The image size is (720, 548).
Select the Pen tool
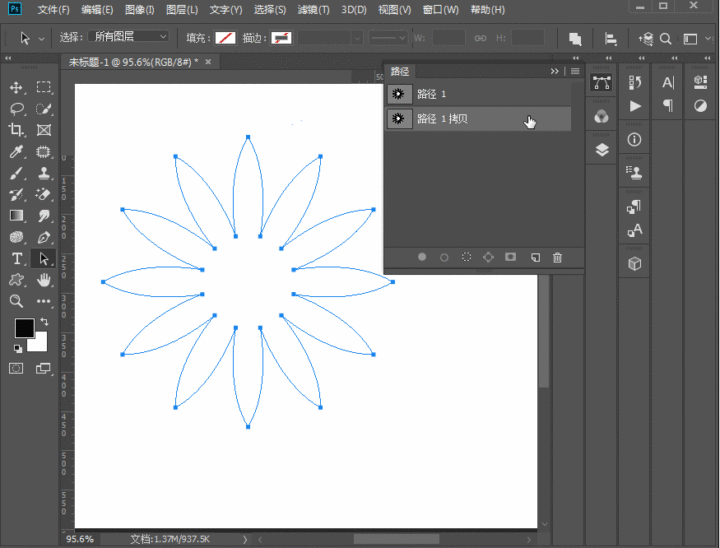point(44,237)
